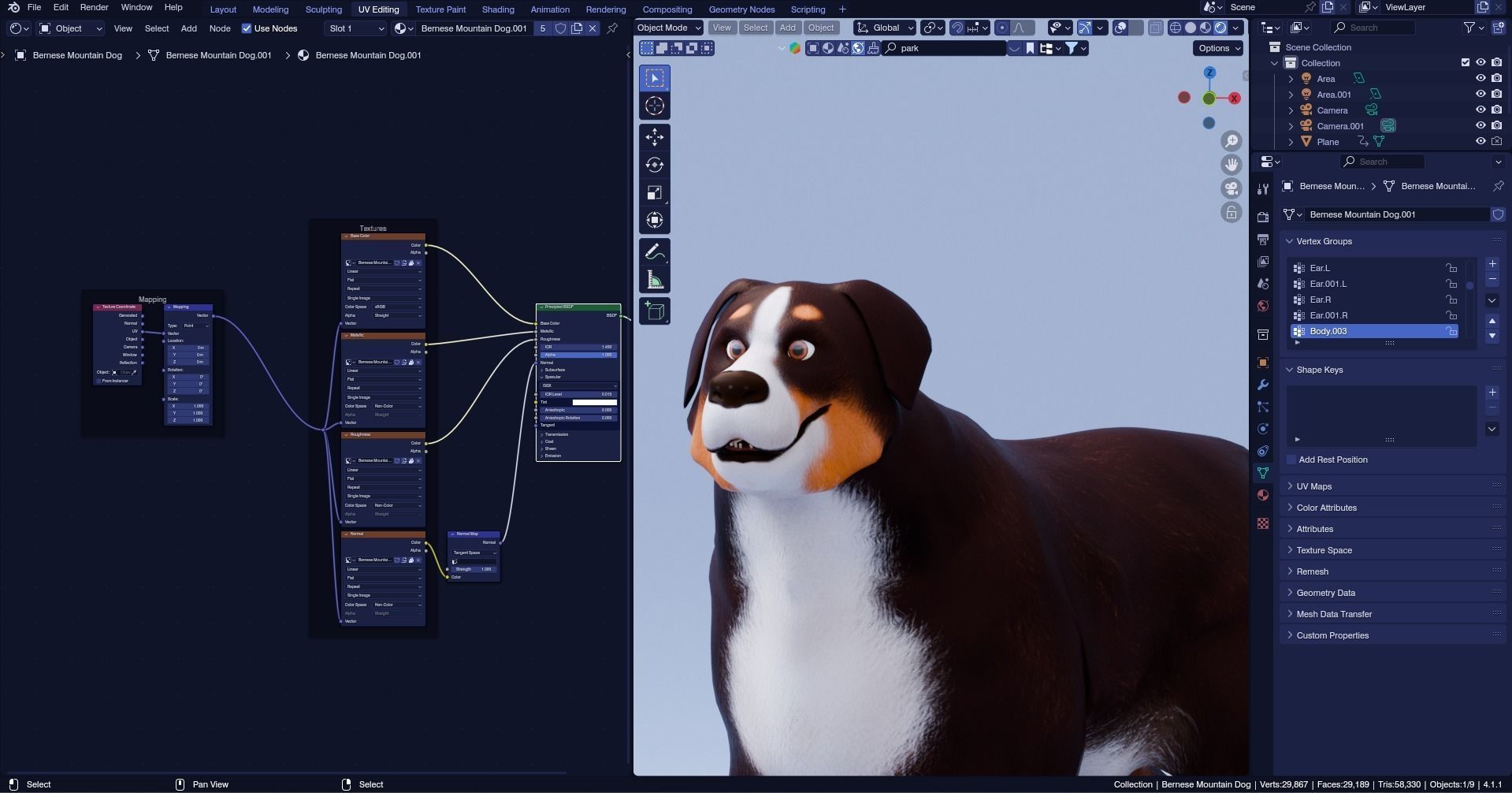Open the Slot 1 material slot dropdown

pos(356,28)
